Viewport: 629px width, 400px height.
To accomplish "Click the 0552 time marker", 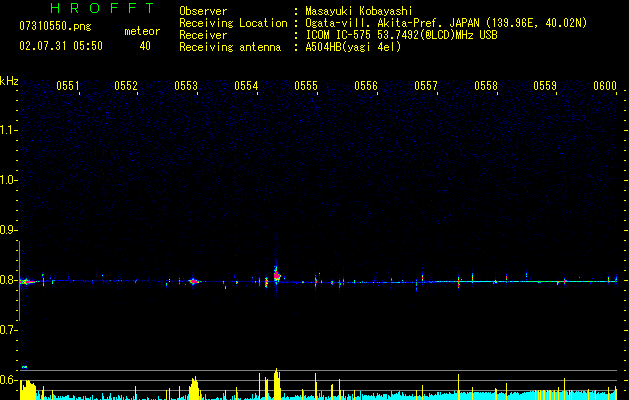I will coord(126,86).
